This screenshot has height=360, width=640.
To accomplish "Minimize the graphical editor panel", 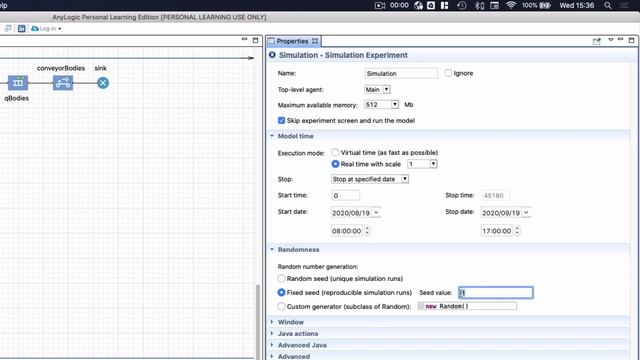I will pos(244,39).
